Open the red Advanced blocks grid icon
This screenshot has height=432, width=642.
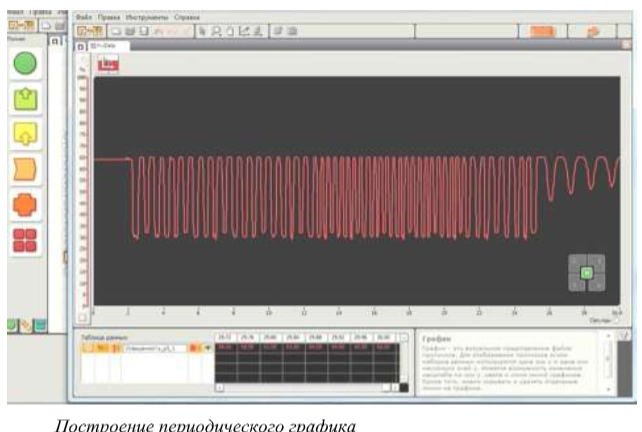(24, 240)
